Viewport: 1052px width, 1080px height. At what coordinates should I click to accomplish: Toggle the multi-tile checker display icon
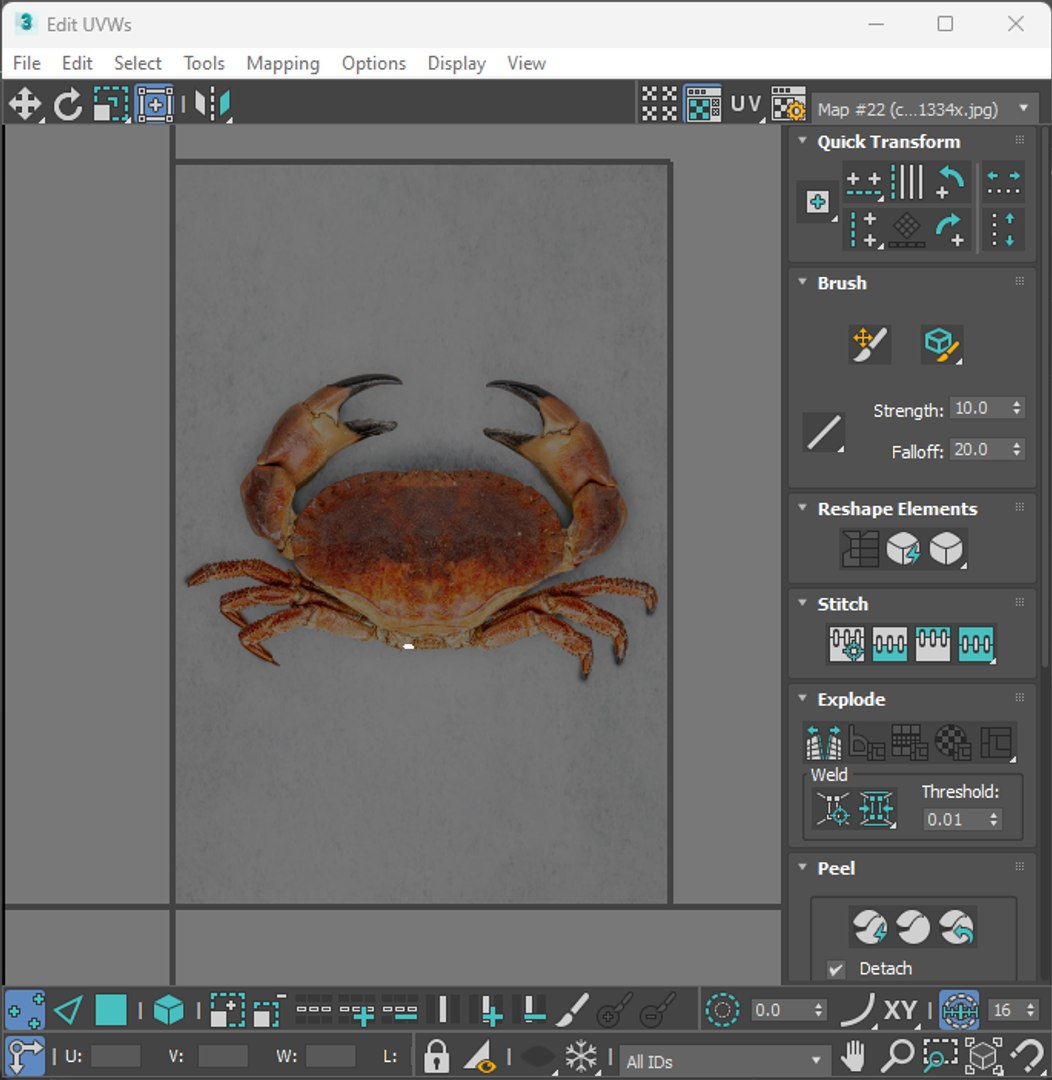tap(659, 105)
